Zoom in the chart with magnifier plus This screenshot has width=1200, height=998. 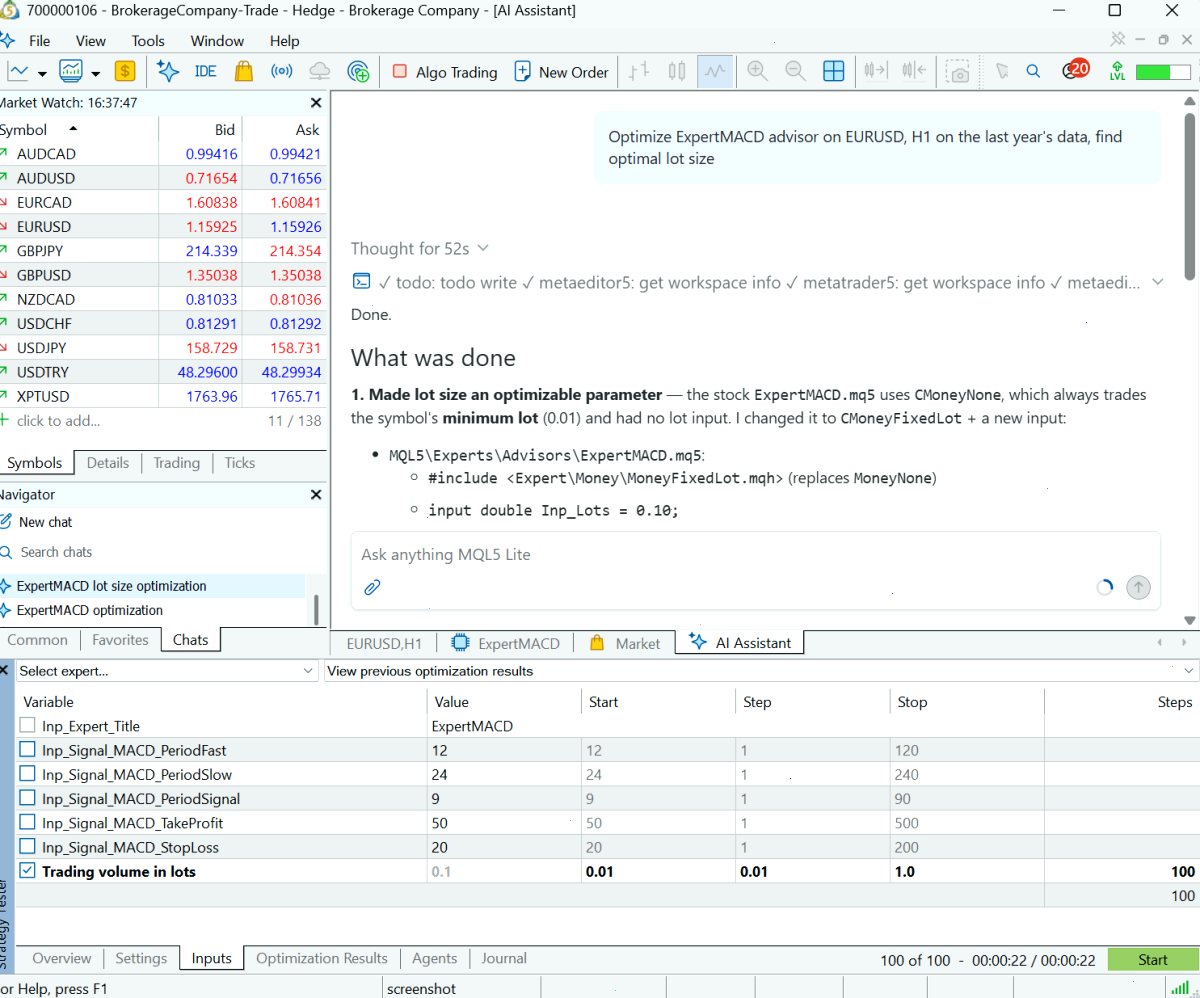click(x=757, y=72)
